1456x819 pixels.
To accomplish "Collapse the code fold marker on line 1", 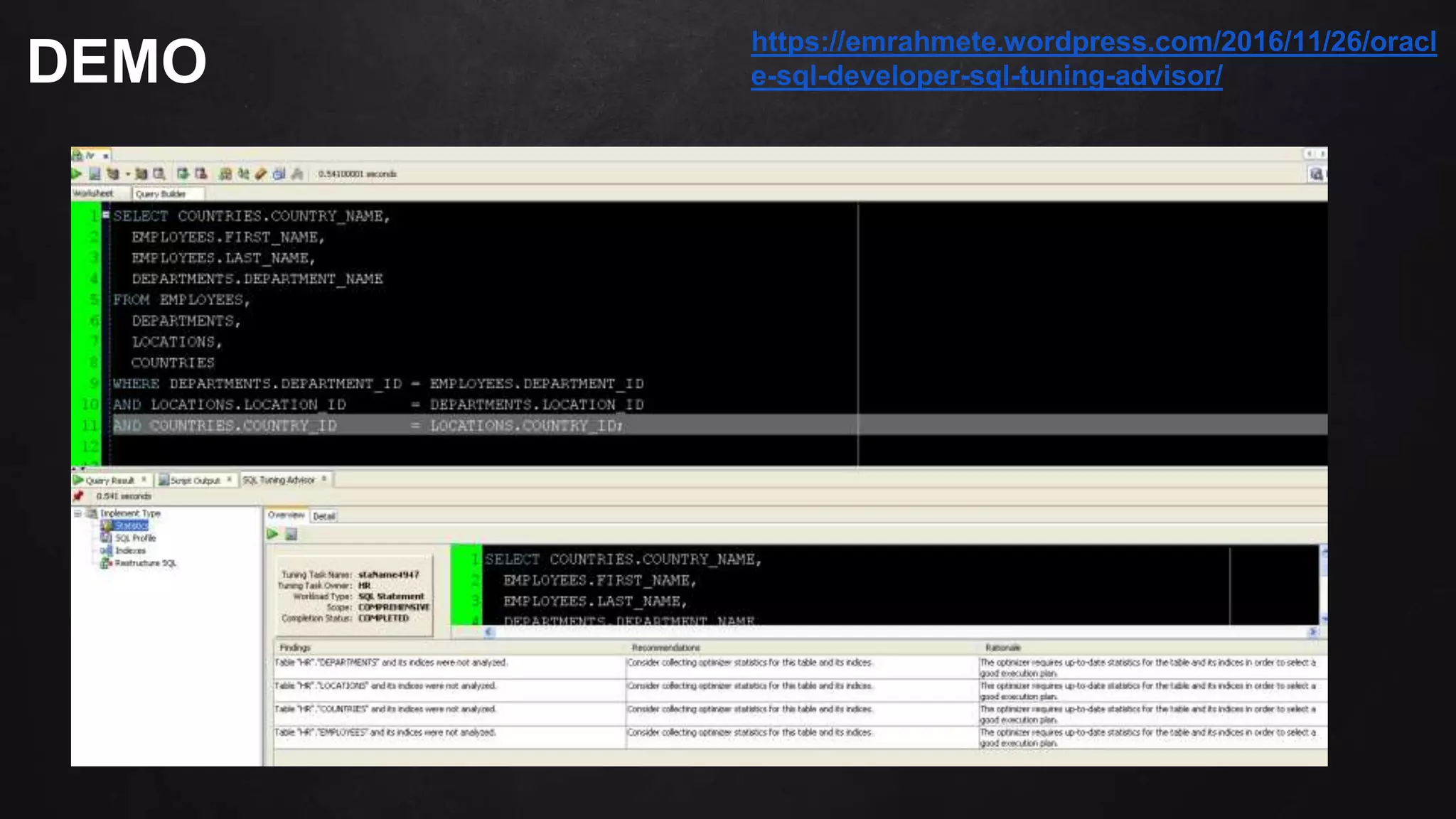I will pos(106,215).
